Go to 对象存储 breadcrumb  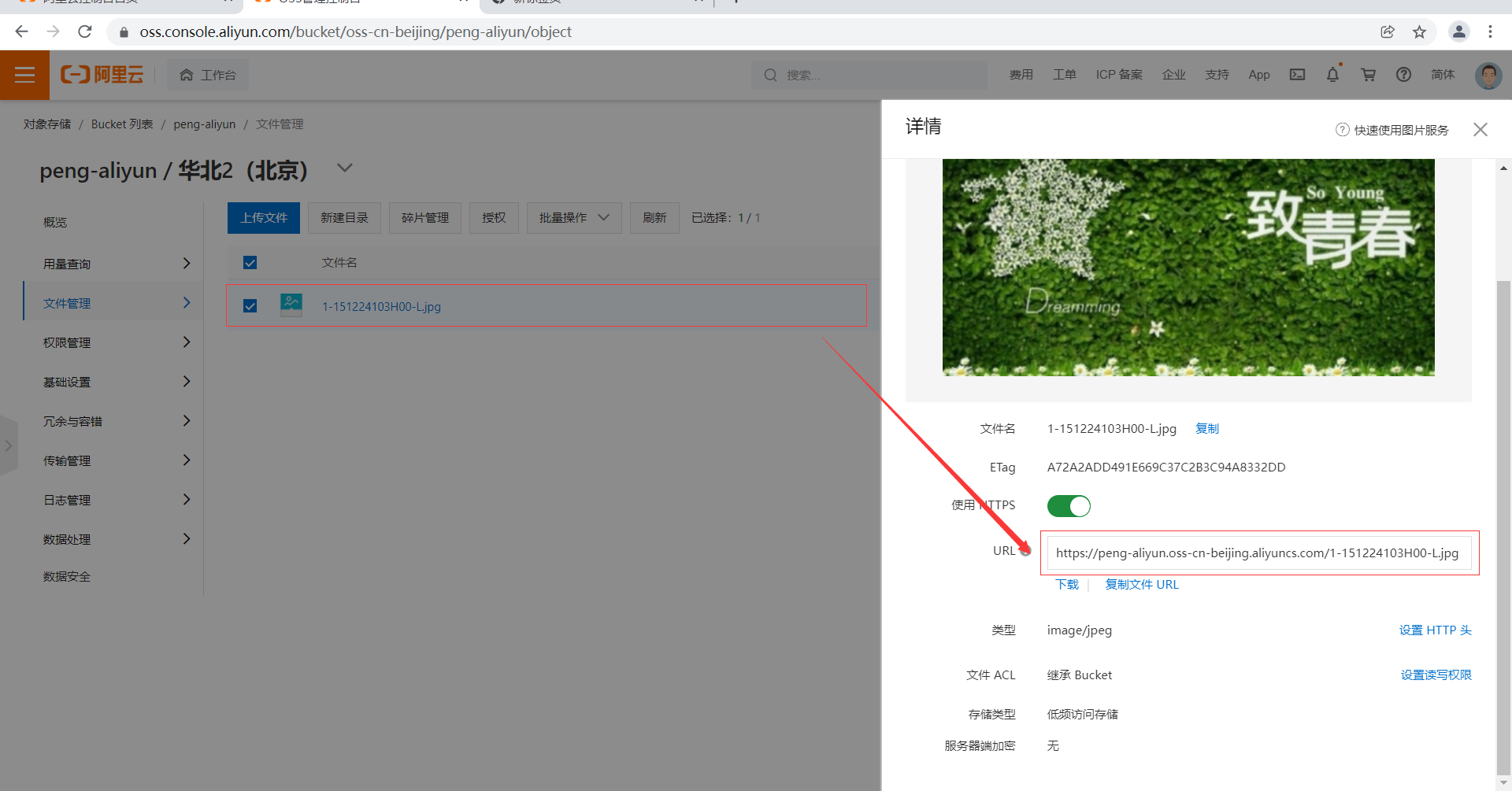47,124
